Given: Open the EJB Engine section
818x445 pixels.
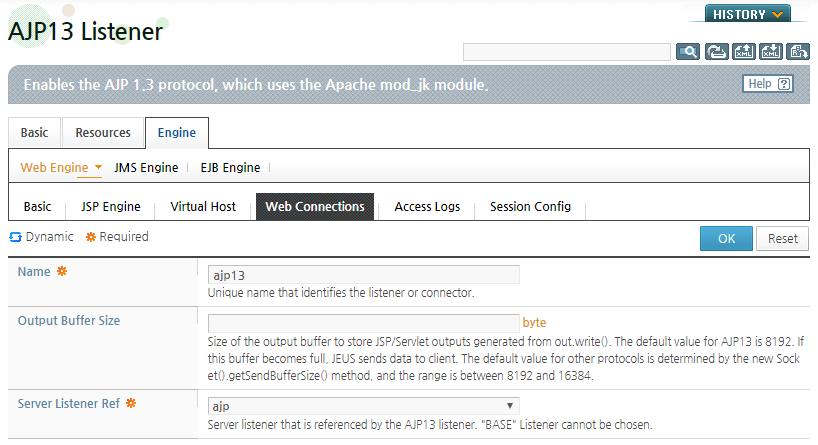Looking at the screenshot, I should point(230,167).
